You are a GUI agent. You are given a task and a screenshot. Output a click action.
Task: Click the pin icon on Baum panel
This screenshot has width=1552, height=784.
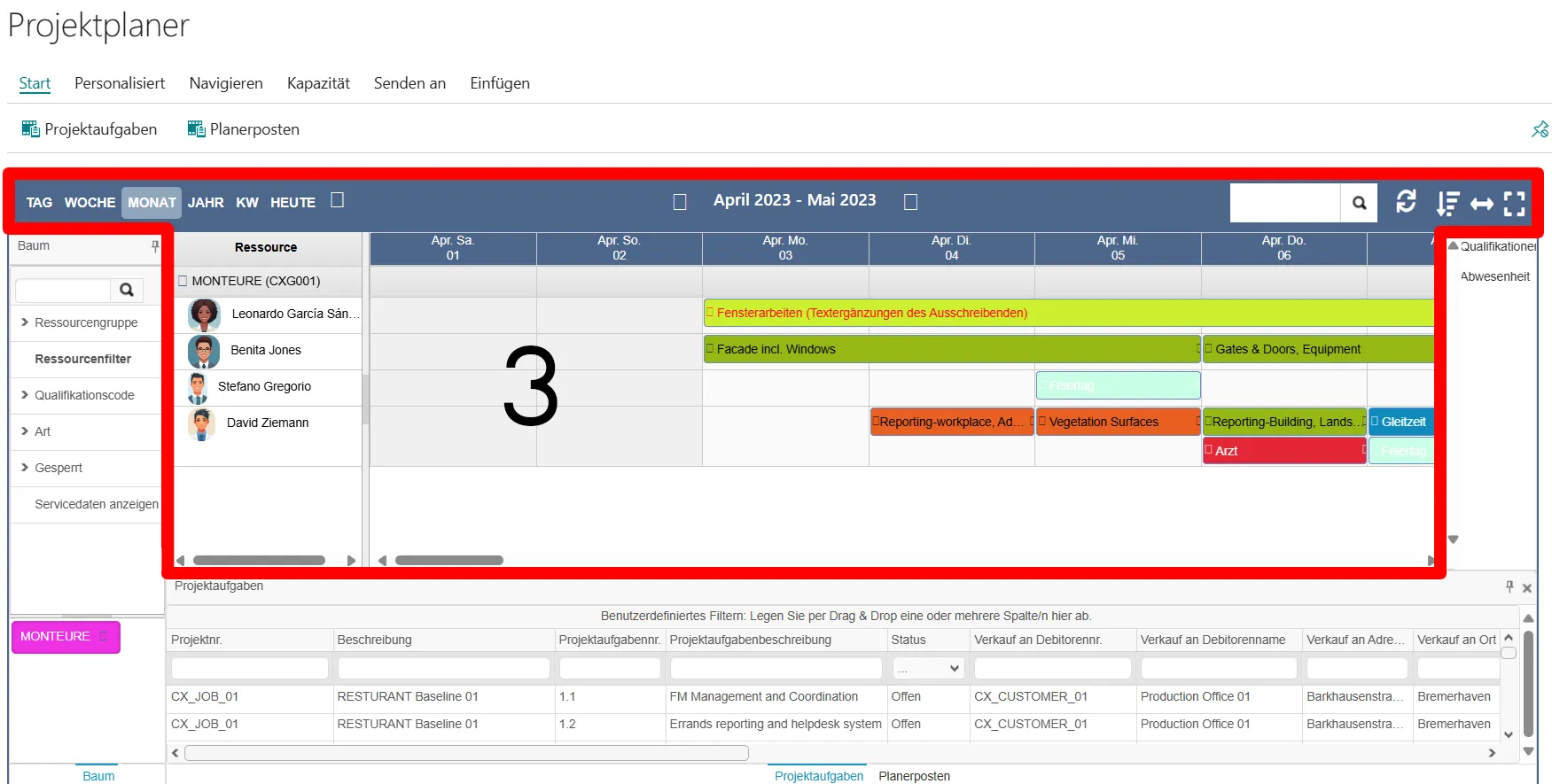tap(155, 246)
